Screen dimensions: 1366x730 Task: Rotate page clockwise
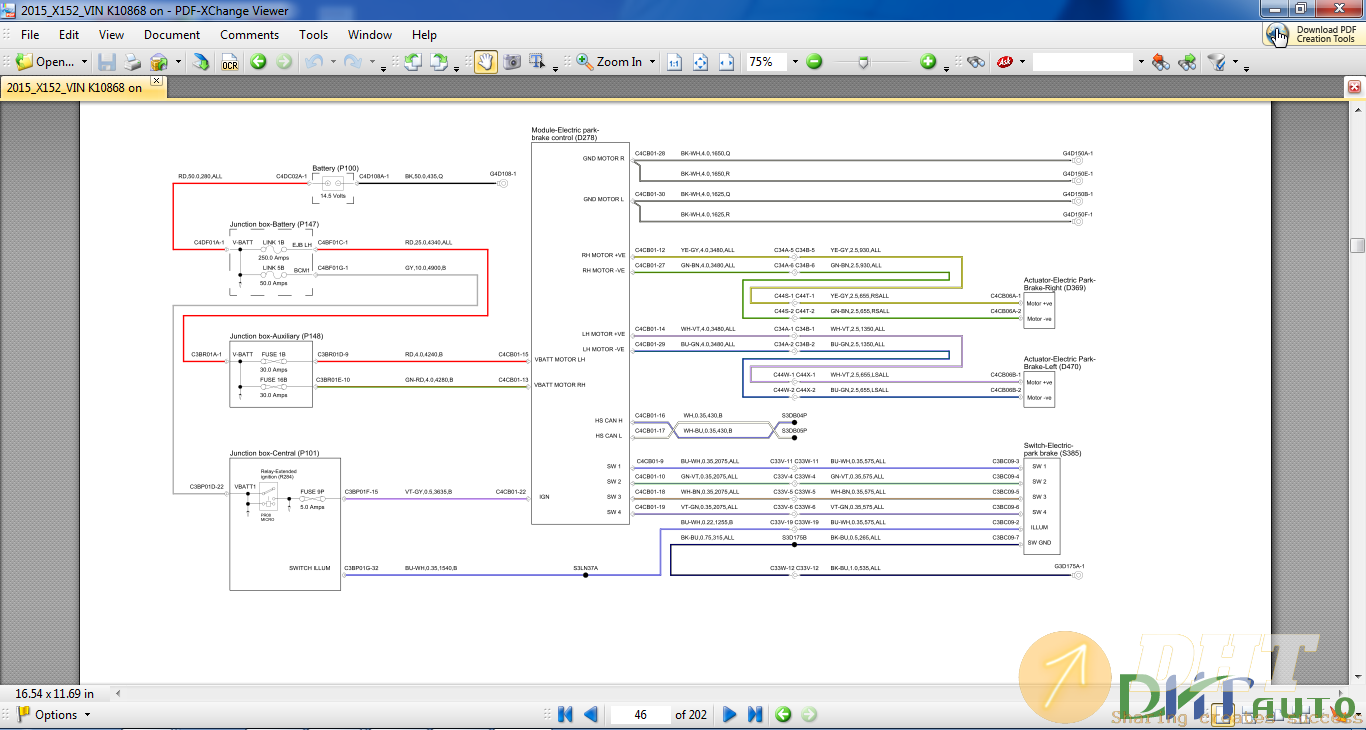(x=440, y=62)
